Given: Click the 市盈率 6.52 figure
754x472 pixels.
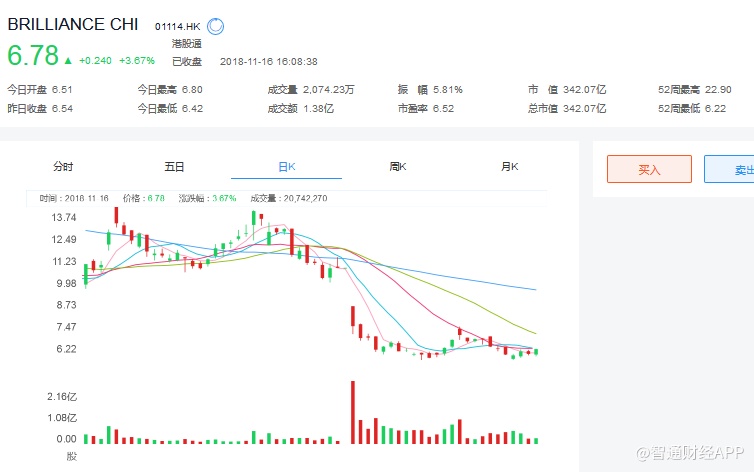Looking at the screenshot, I should (444, 108).
